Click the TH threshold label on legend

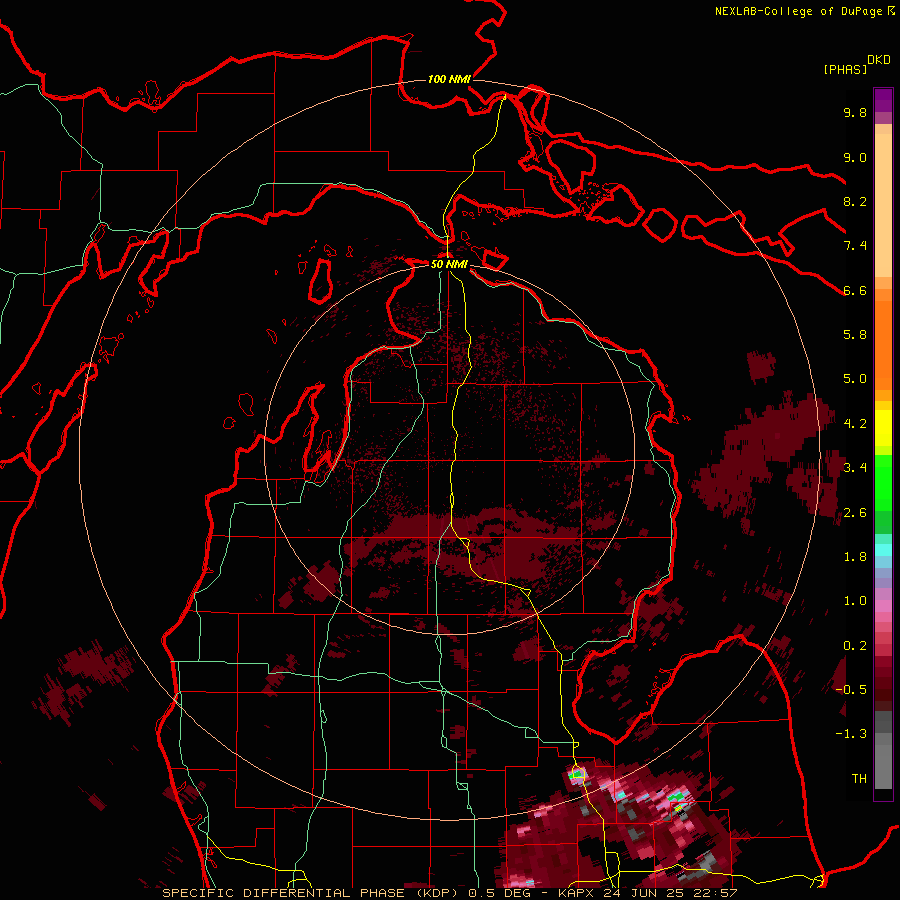point(859,779)
